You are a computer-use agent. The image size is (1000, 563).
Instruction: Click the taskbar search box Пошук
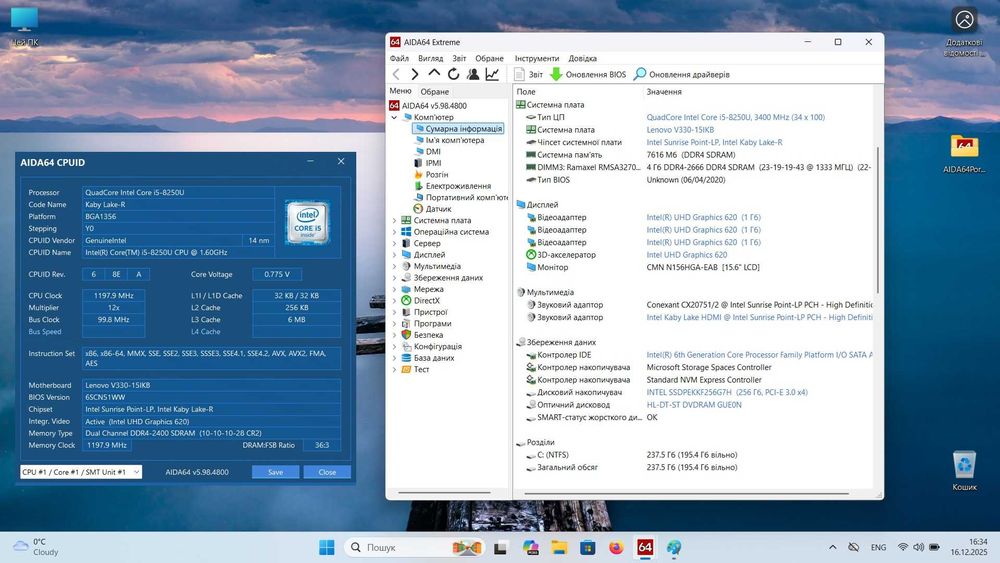tap(415, 547)
